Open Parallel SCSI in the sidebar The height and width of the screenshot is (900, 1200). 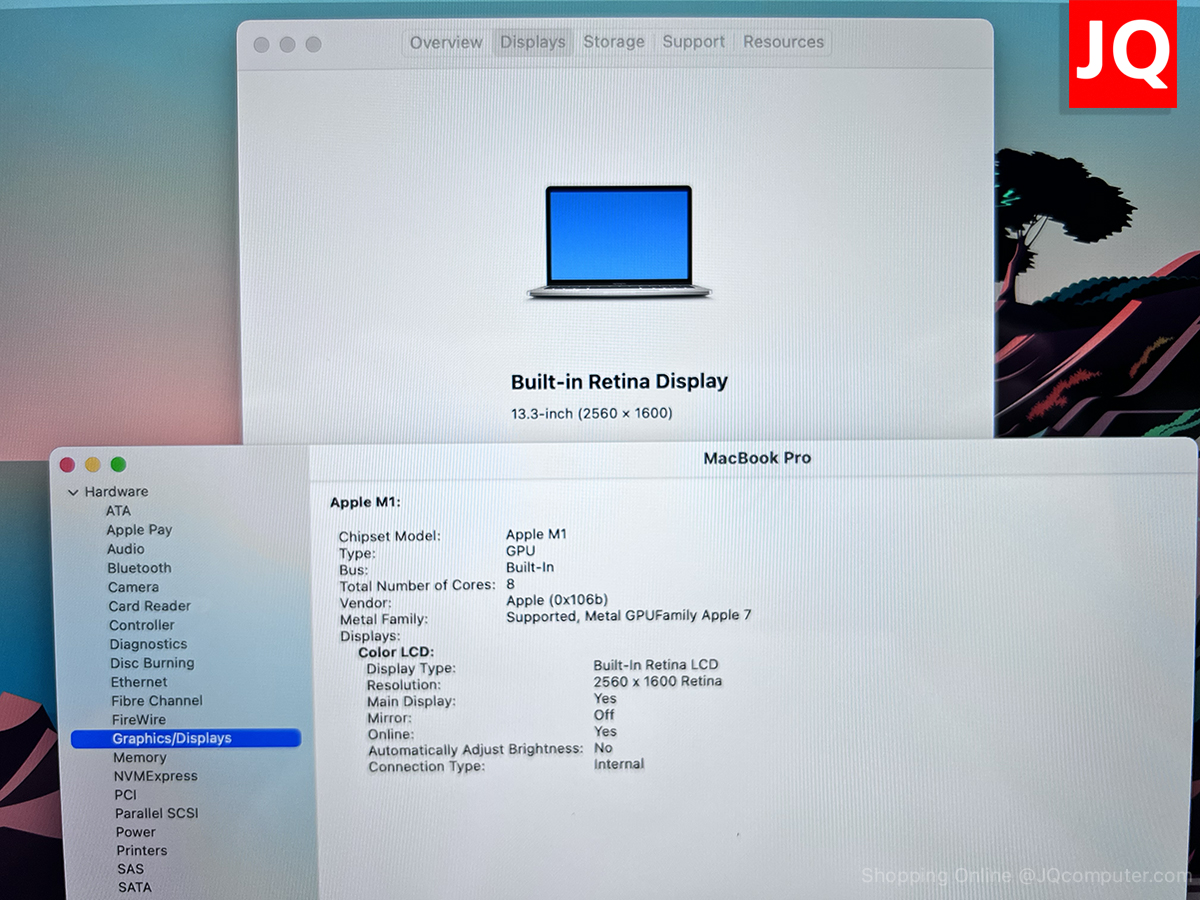[x=156, y=813]
